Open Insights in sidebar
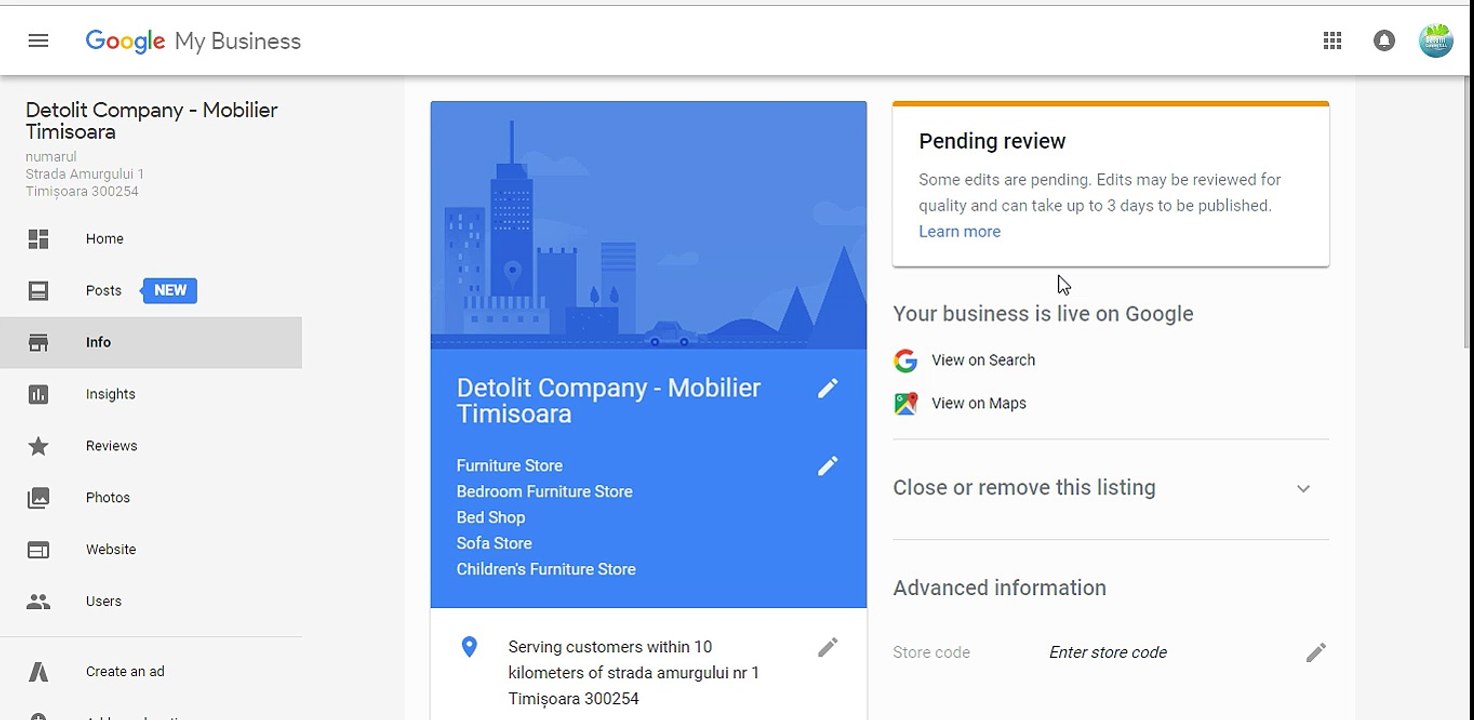This screenshot has width=1474, height=720. (111, 394)
